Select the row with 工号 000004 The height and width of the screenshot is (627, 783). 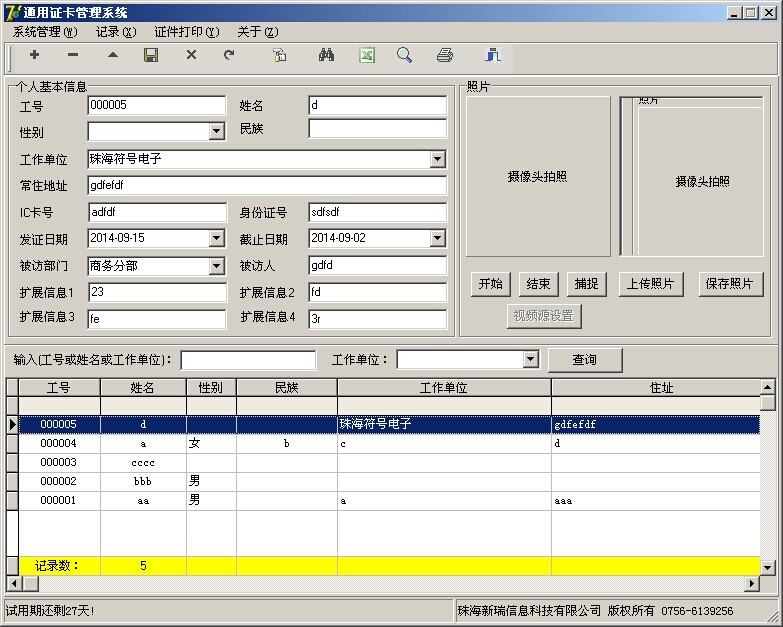point(389,443)
